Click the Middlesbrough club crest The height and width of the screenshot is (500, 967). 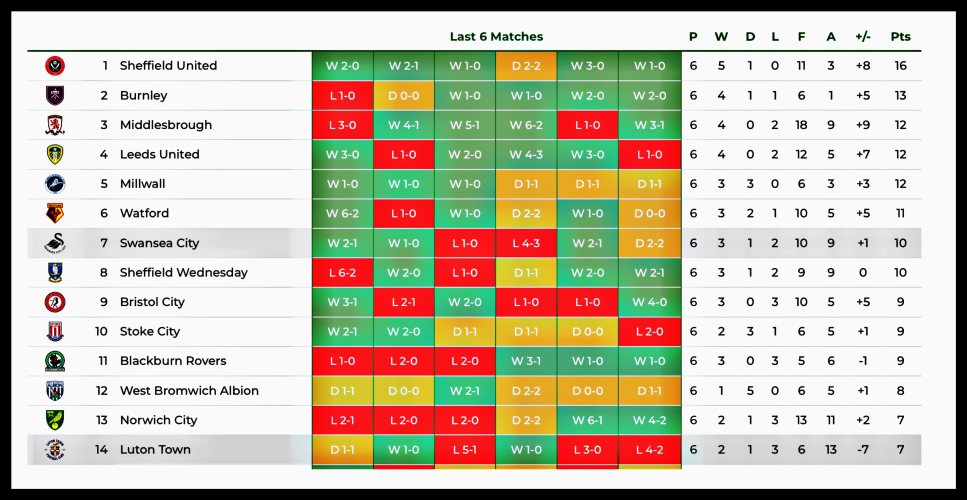55,125
